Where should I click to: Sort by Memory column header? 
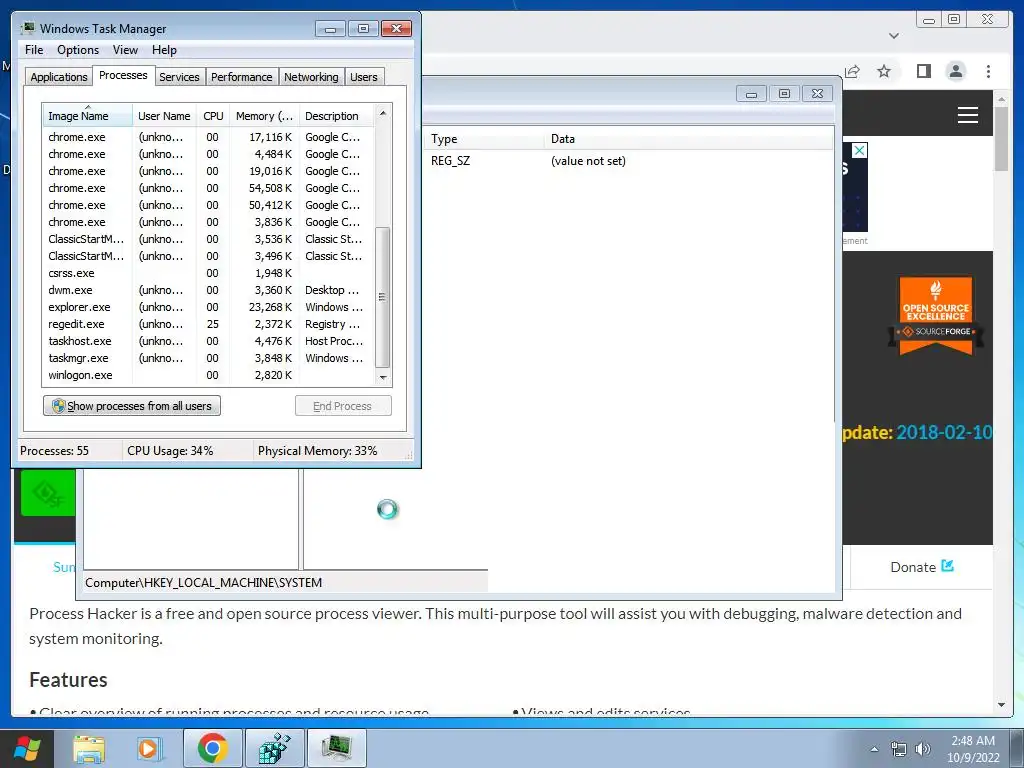(264, 116)
